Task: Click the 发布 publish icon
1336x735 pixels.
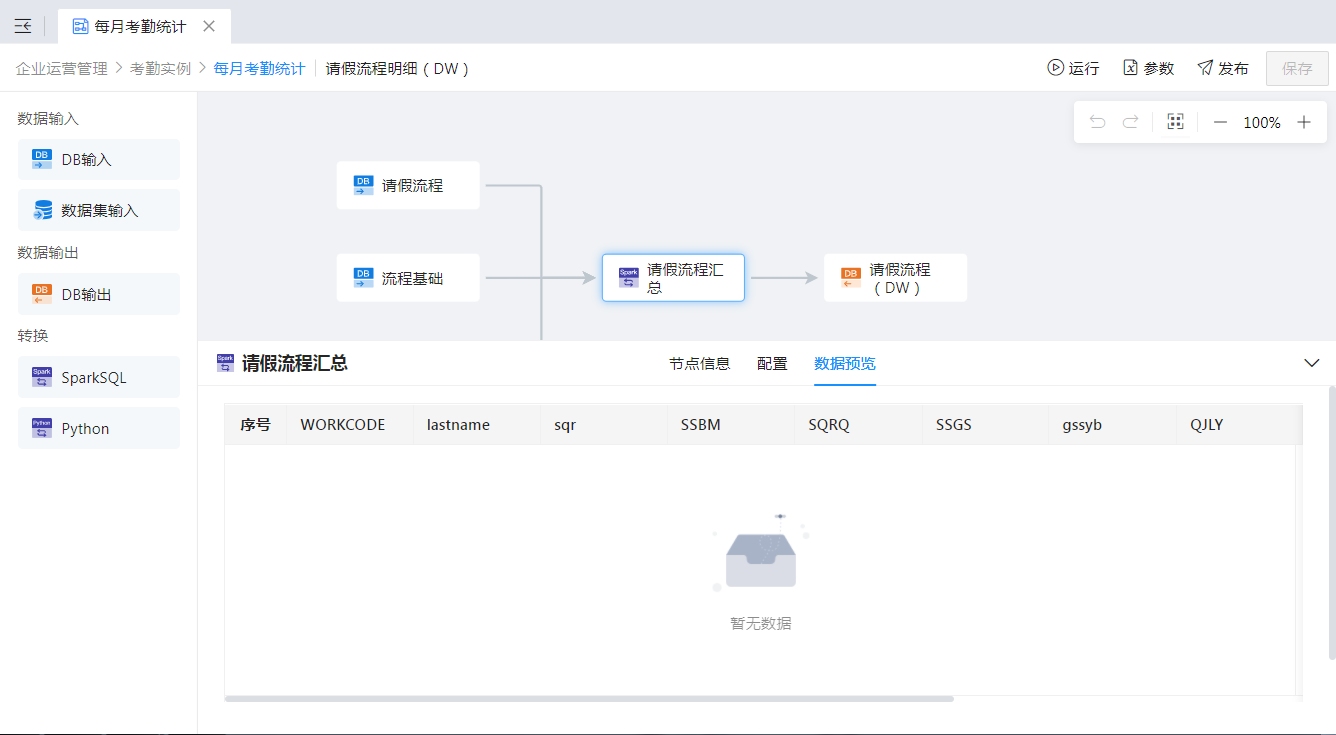Action: pyautogui.click(x=1205, y=68)
